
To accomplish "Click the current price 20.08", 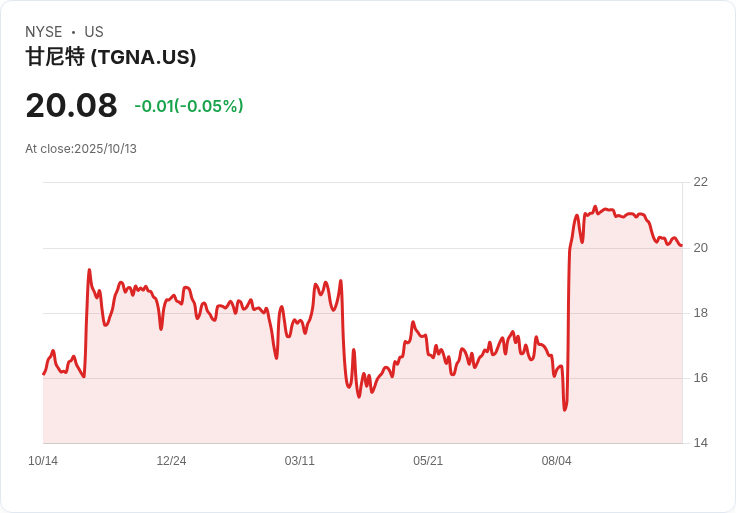I will (71, 106).
